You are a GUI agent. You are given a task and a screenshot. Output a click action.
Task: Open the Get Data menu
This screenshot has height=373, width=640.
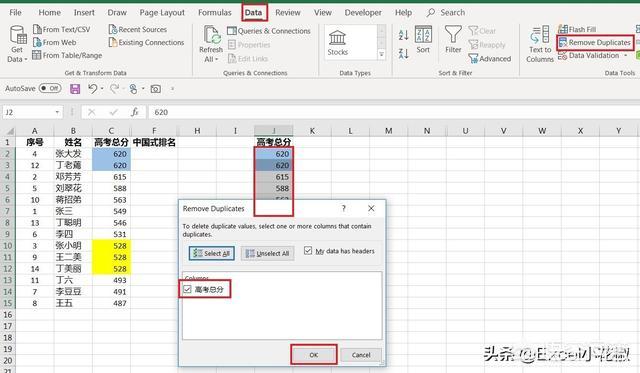[17, 44]
